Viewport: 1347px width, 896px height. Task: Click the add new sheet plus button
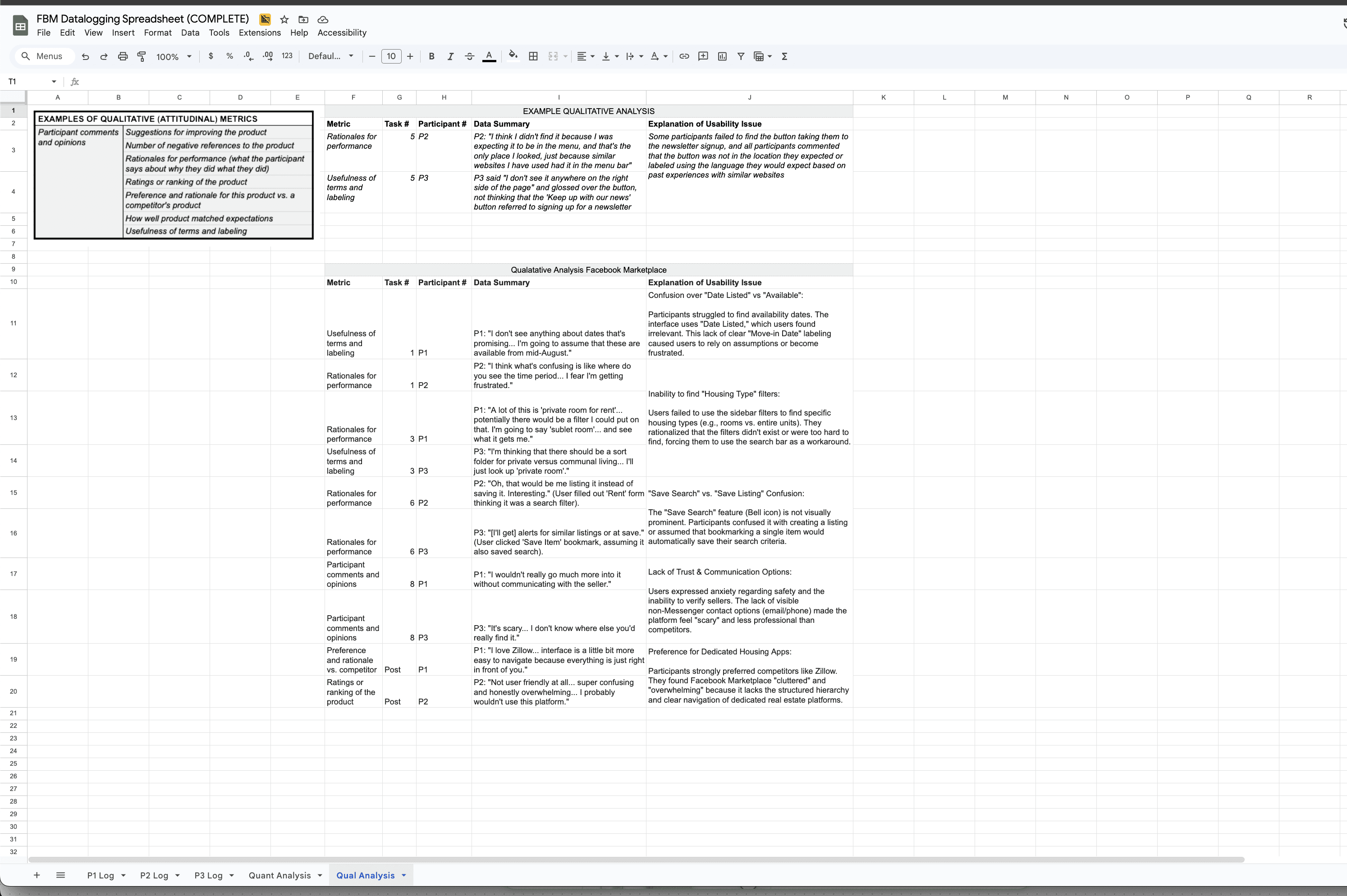point(37,875)
